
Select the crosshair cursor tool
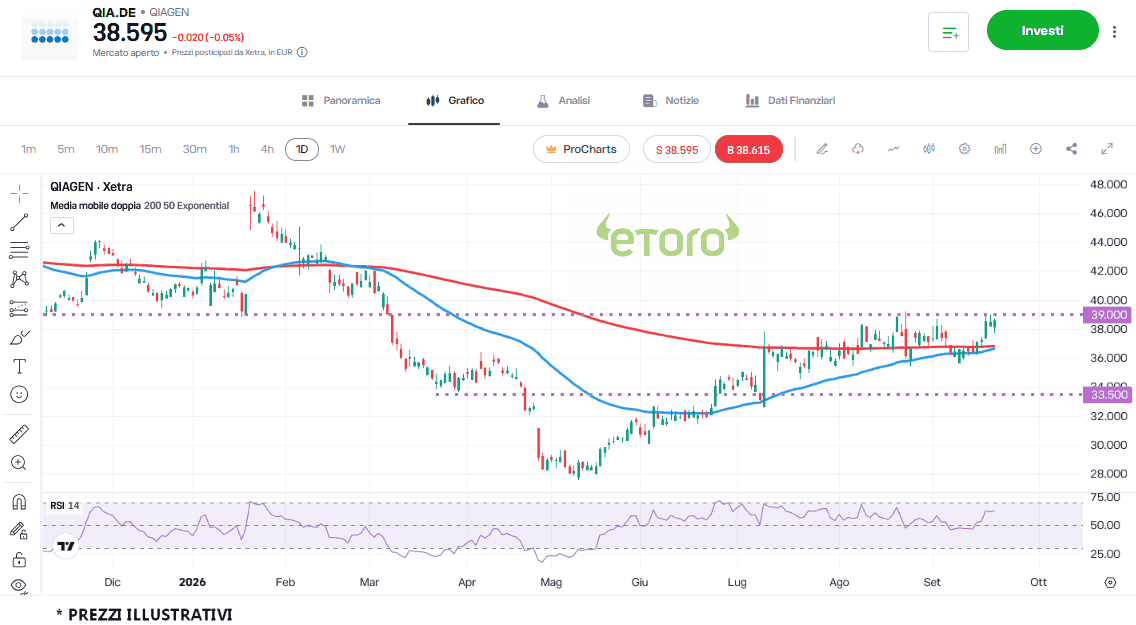[x=20, y=193]
